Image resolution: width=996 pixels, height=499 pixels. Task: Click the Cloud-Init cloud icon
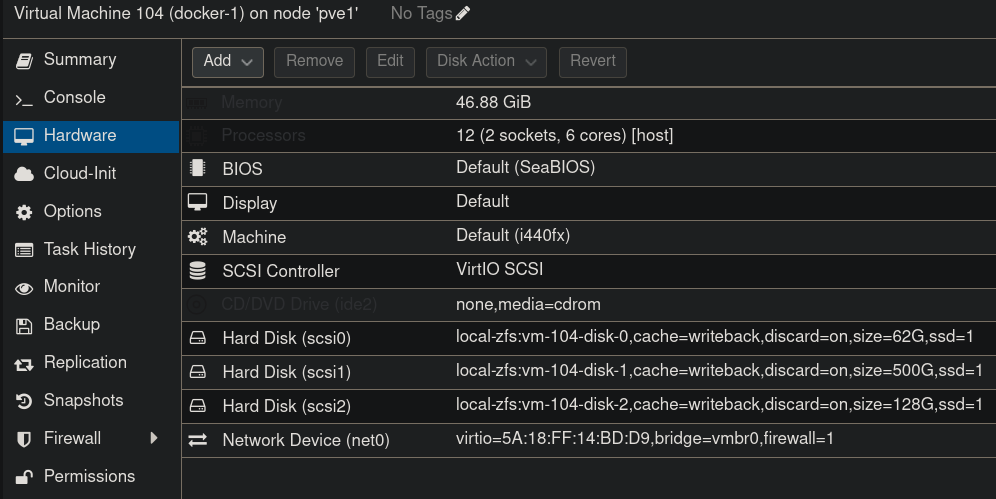click(x=25, y=174)
